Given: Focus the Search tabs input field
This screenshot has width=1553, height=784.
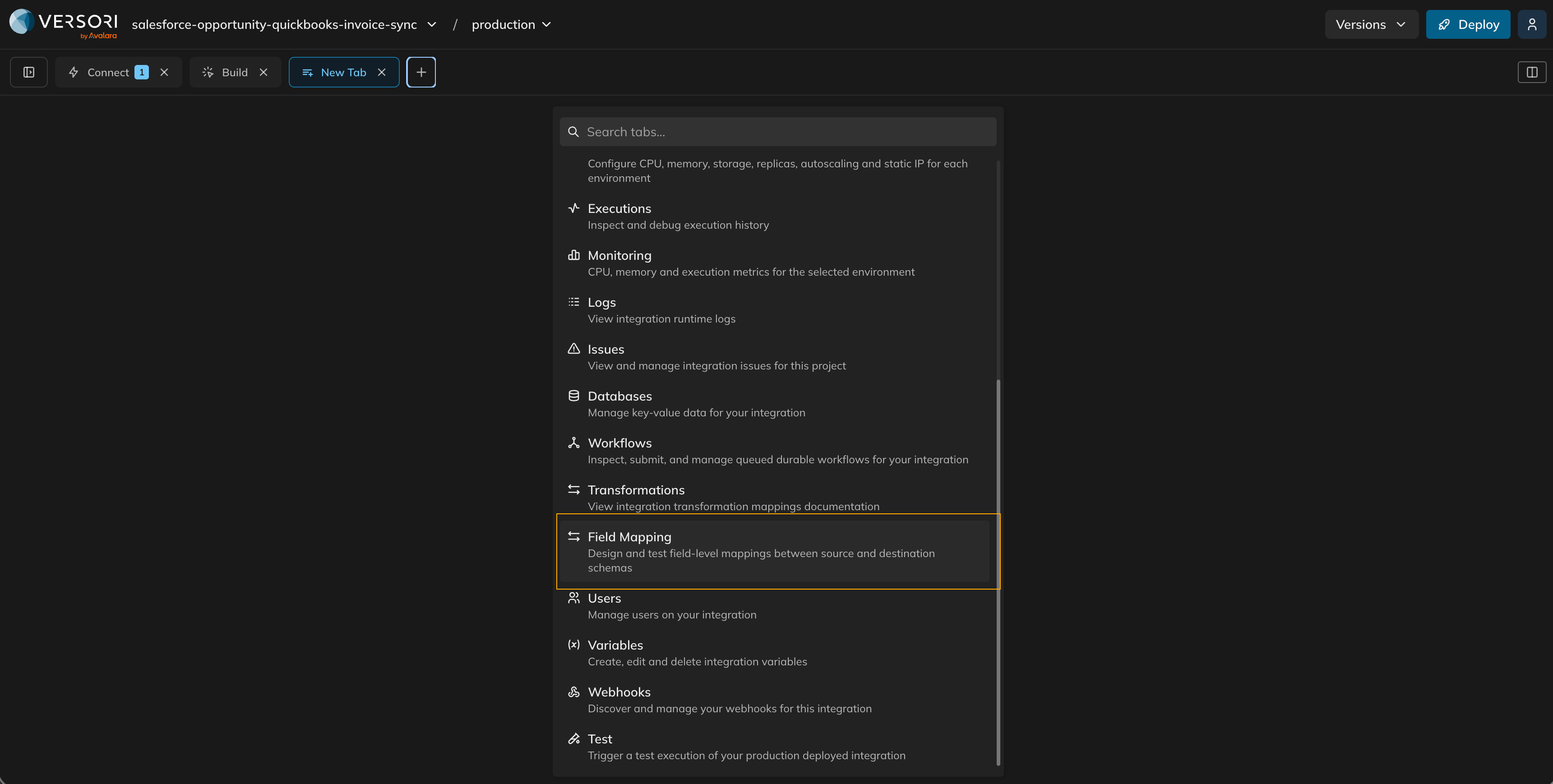Looking at the screenshot, I should (x=778, y=131).
